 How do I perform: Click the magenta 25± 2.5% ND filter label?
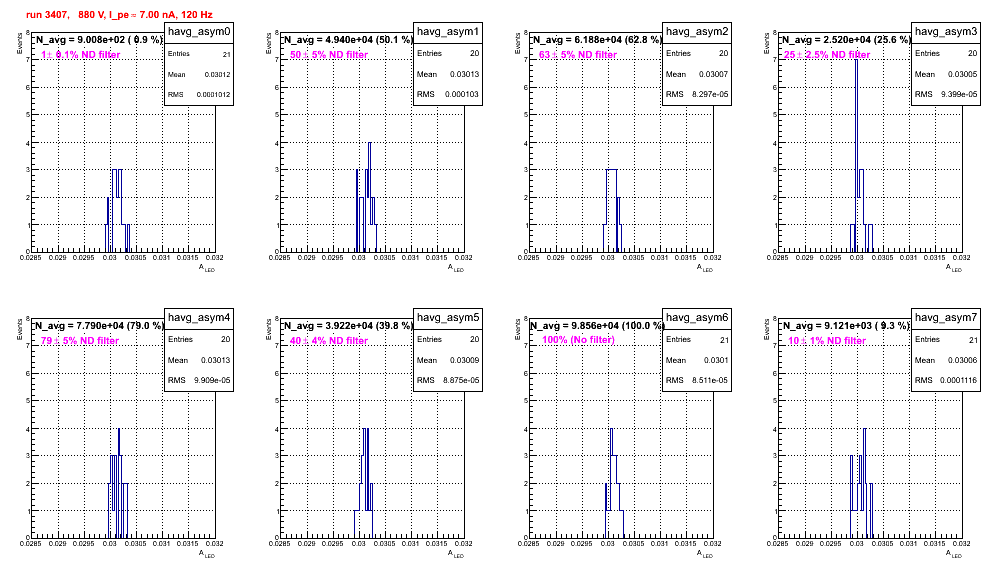(x=827, y=55)
